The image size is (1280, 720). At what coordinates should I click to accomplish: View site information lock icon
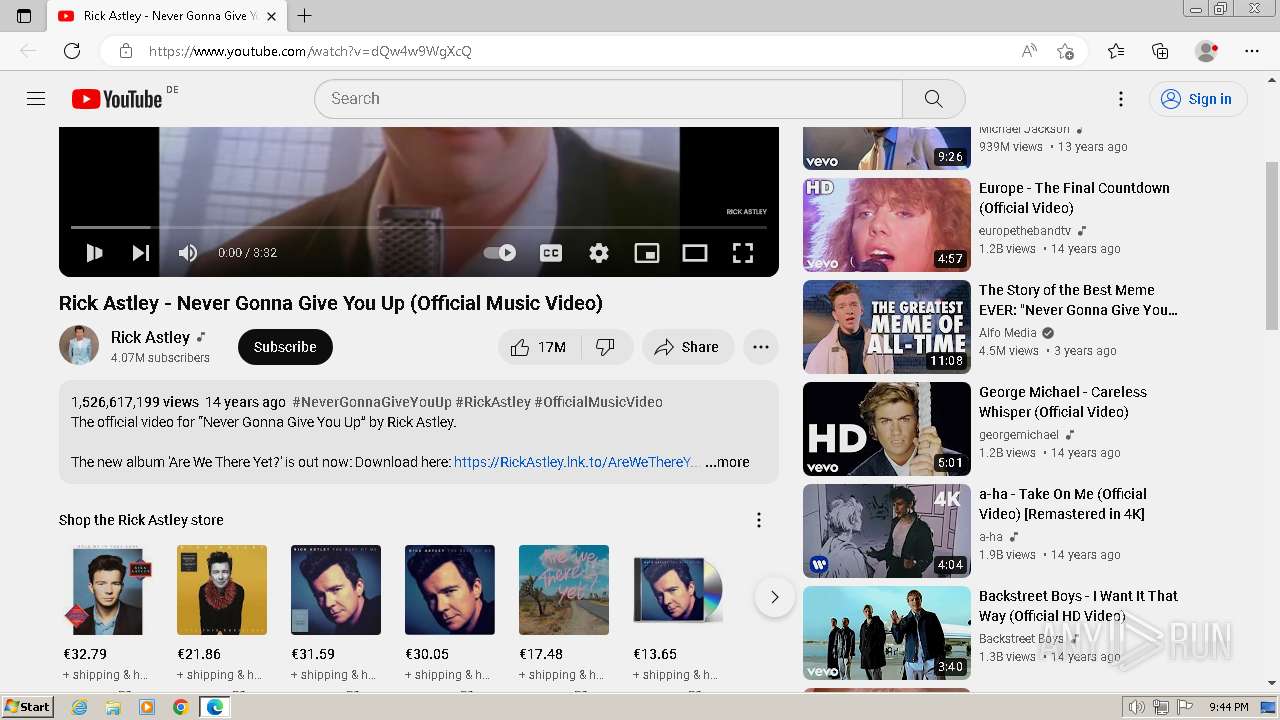coord(126,51)
